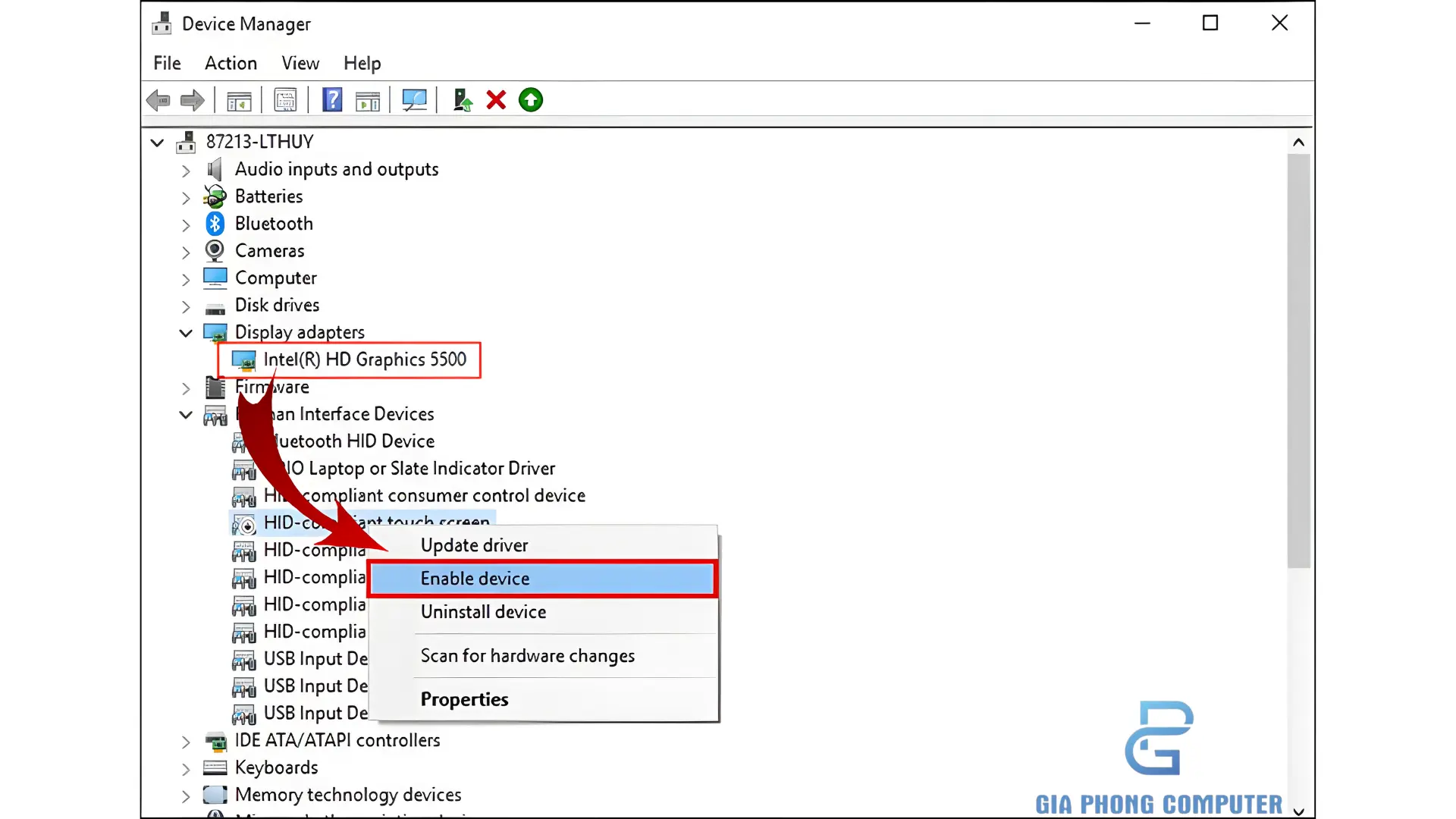Select Update driver from context menu
Viewport: 1456px width, 819px height.
click(x=474, y=545)
